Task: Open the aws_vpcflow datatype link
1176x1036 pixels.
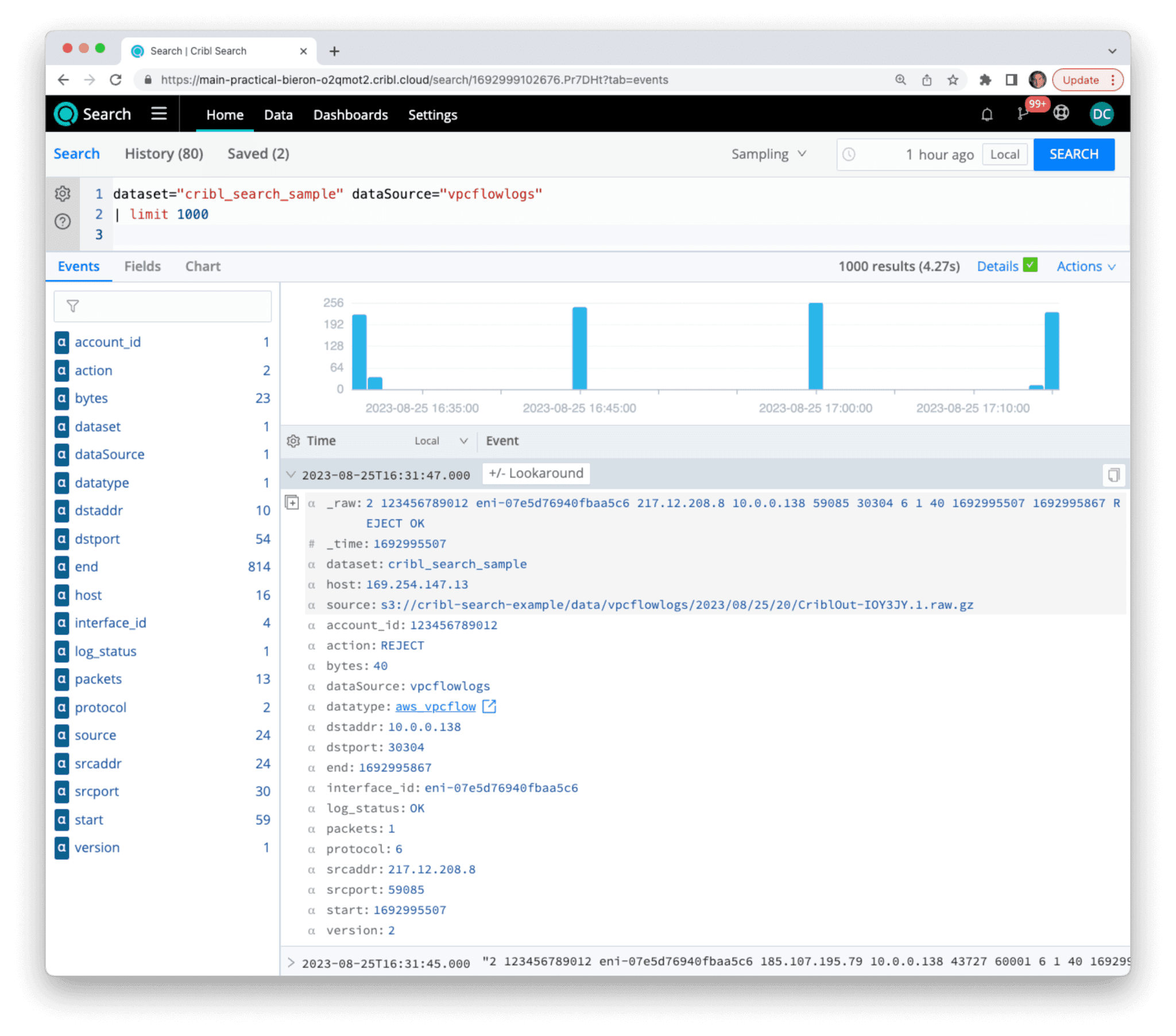Action: (435, 707)
